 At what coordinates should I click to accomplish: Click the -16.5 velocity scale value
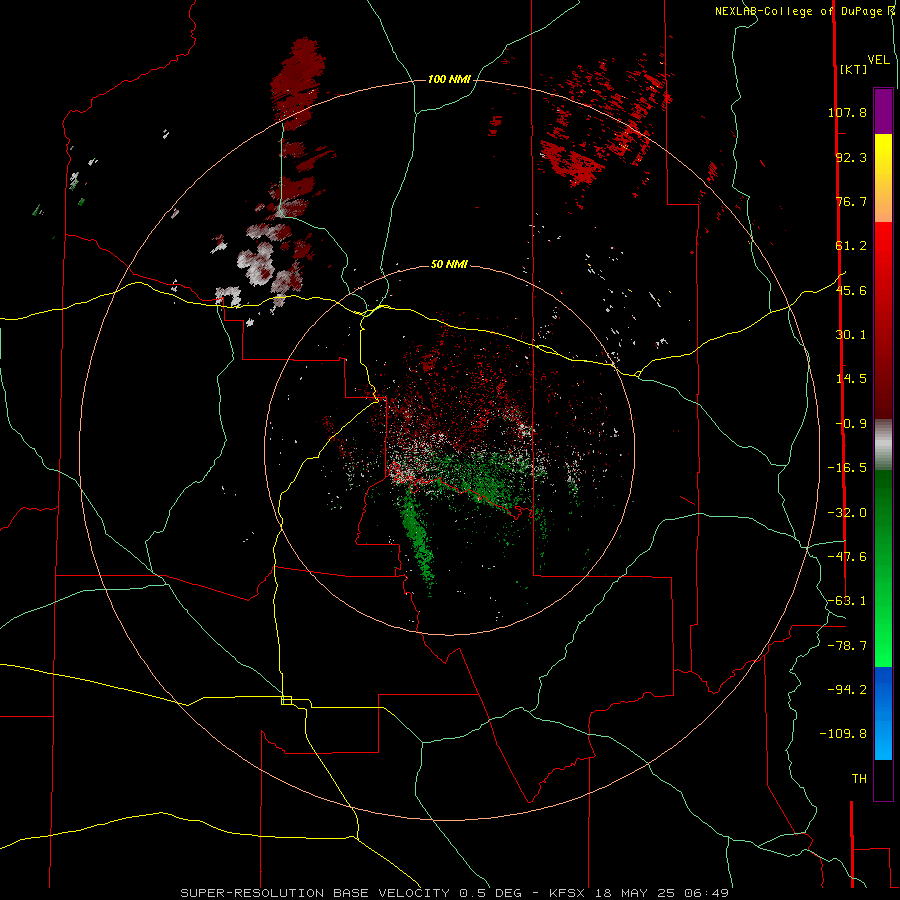coord(847,468)
